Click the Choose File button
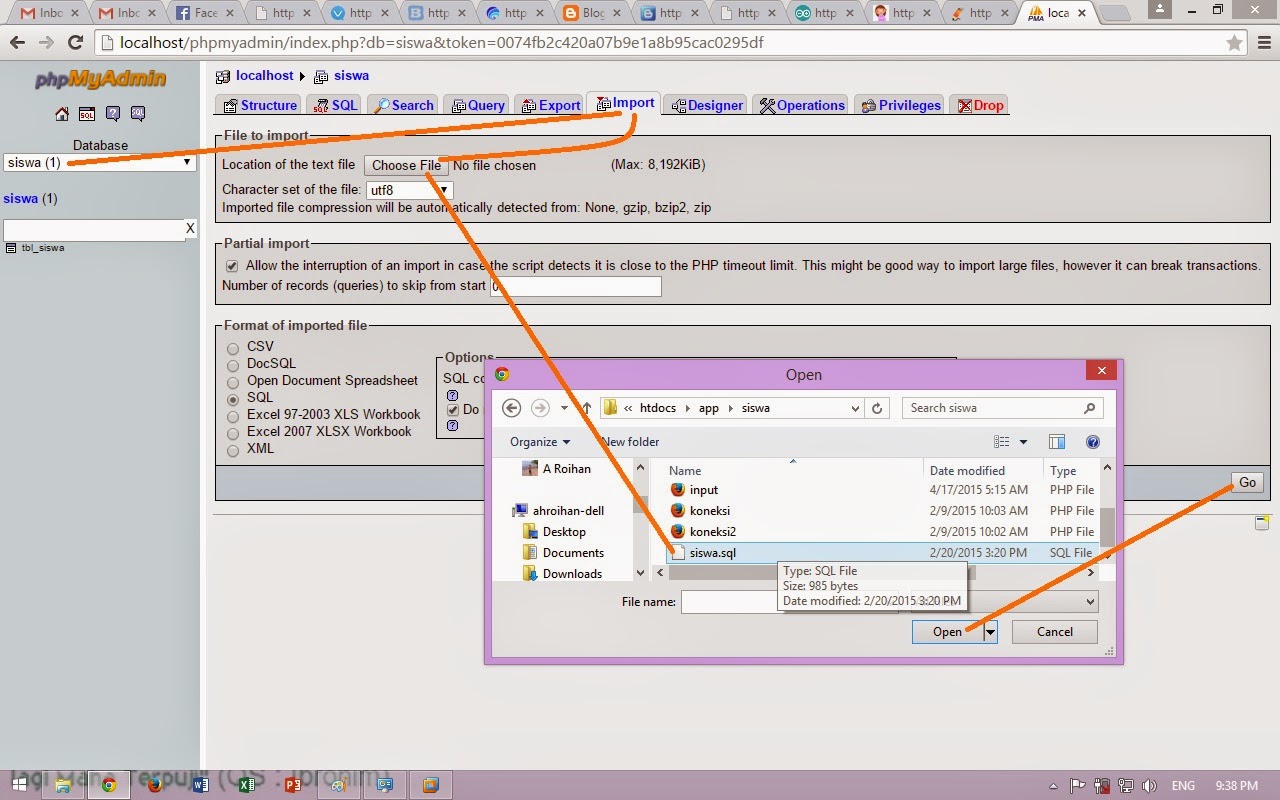 click(405, 165)
